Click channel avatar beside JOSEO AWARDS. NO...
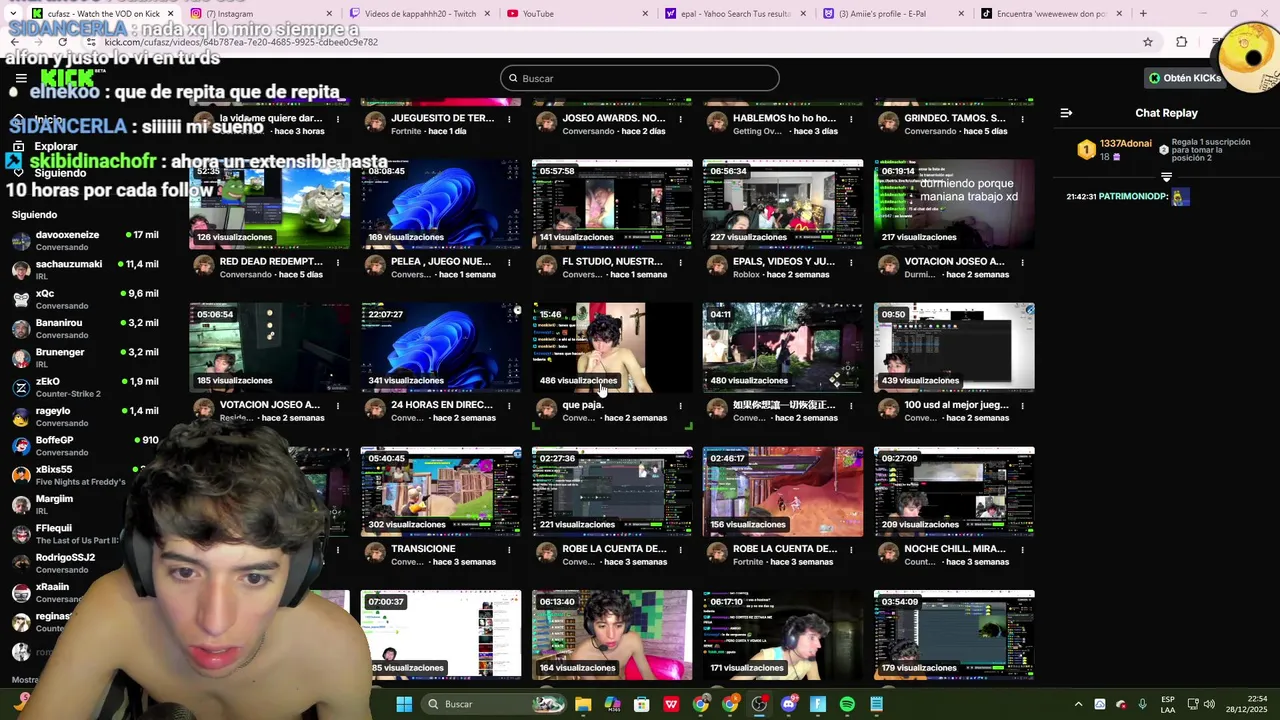1280x720 pixels. (546, 122)
